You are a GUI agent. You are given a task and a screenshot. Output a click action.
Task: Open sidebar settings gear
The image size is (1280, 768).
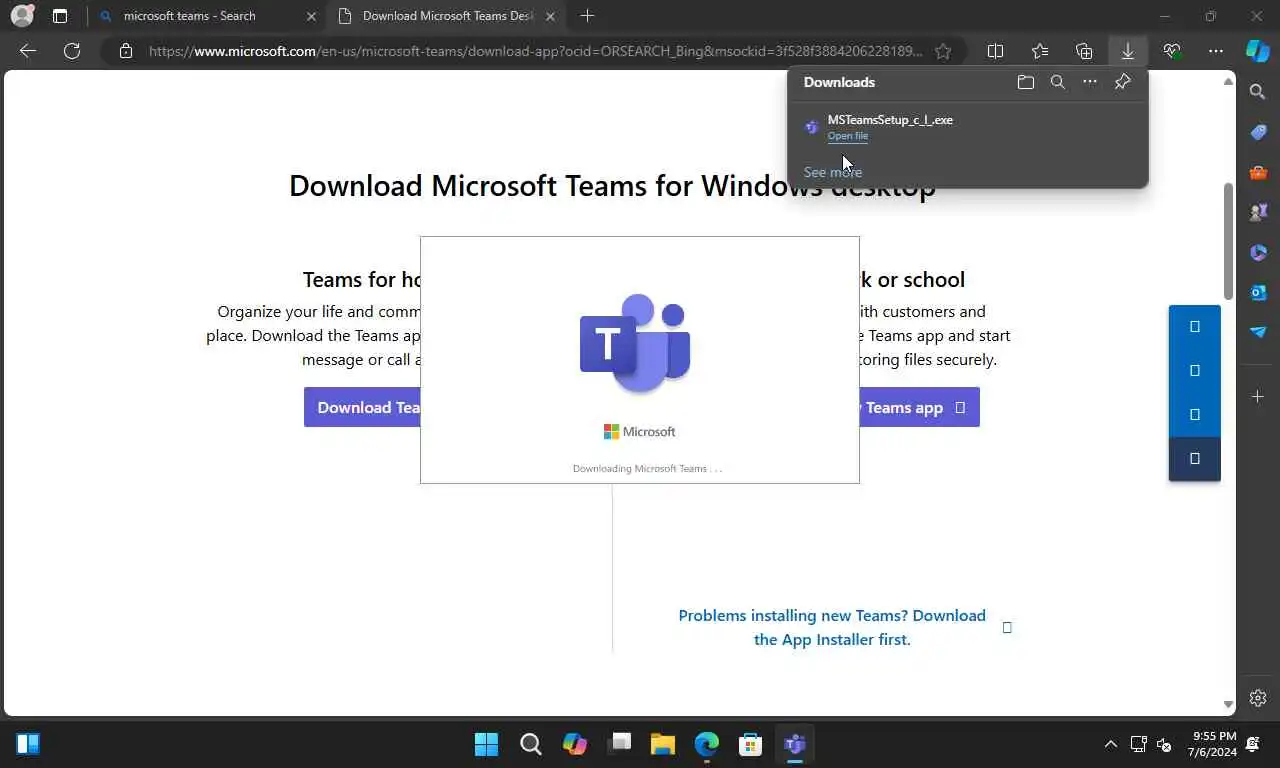1258,698
